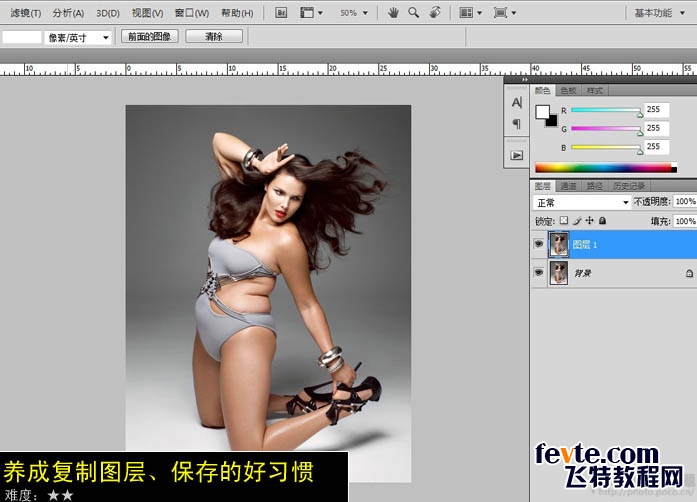Open the 3D(D) menu

(x=108, y=13)
